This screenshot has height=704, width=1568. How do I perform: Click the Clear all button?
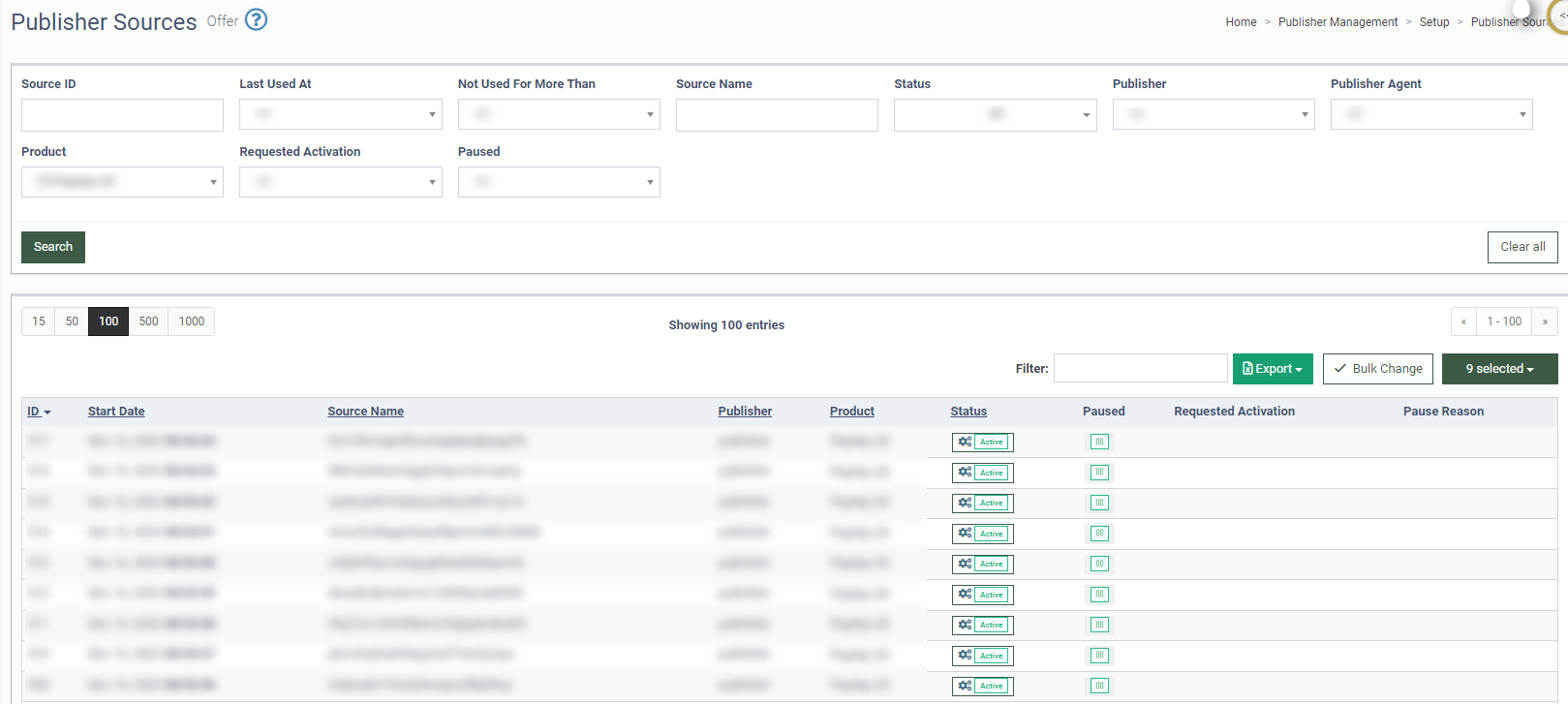1522,247
